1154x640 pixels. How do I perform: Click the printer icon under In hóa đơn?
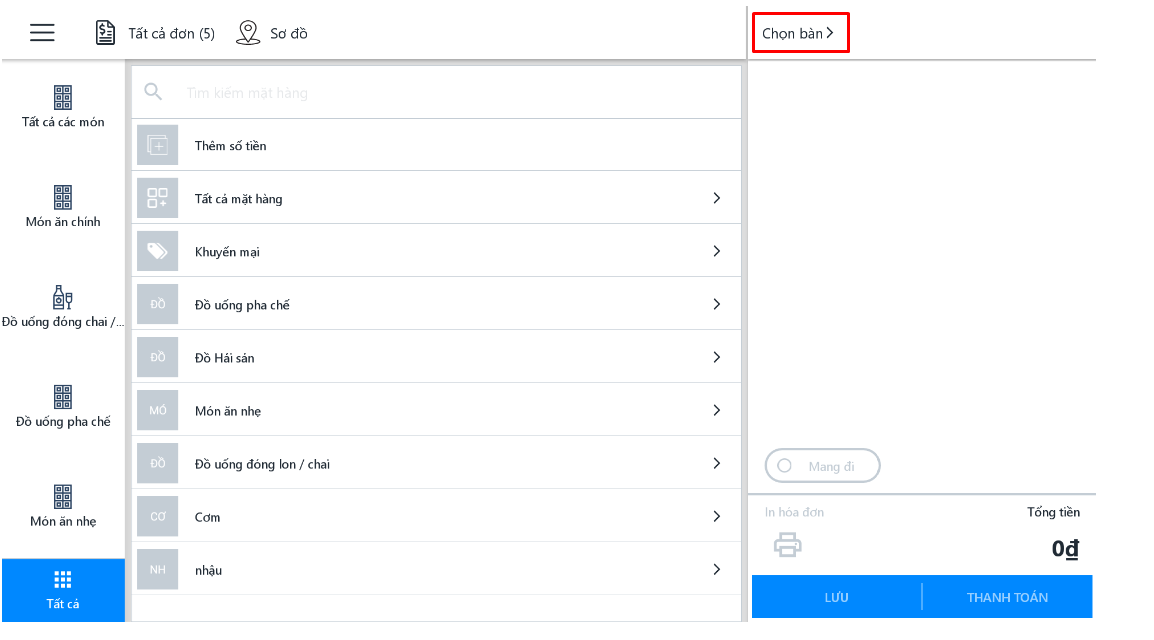(x=787, y=545)
